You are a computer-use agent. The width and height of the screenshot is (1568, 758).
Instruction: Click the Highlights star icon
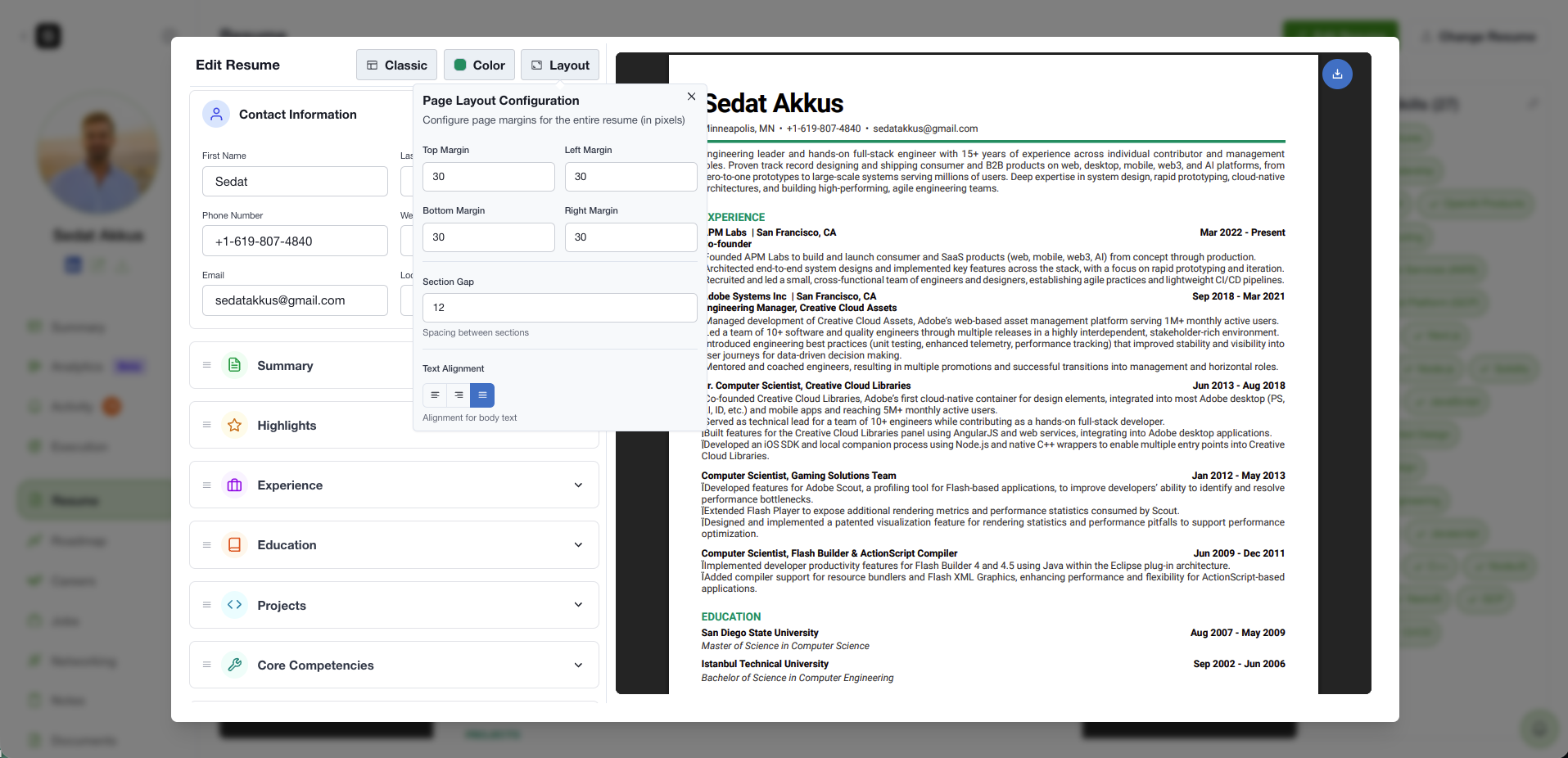pyautogui.click(x=234, y=425)
